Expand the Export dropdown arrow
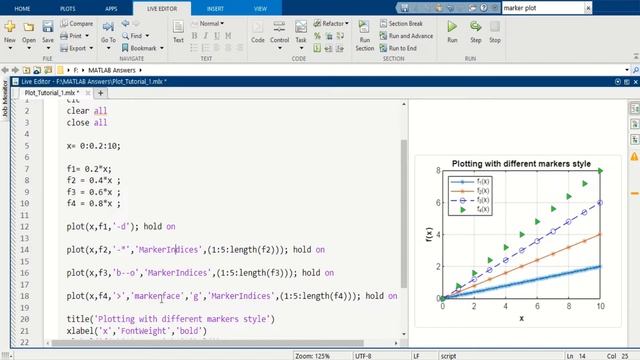 click(x=91, y=48)
